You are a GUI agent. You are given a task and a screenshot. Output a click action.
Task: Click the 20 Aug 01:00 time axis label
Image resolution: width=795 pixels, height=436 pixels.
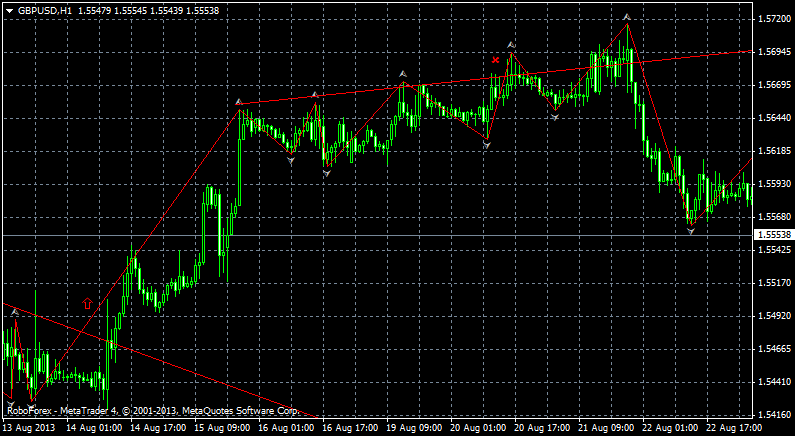coord(479,428)
